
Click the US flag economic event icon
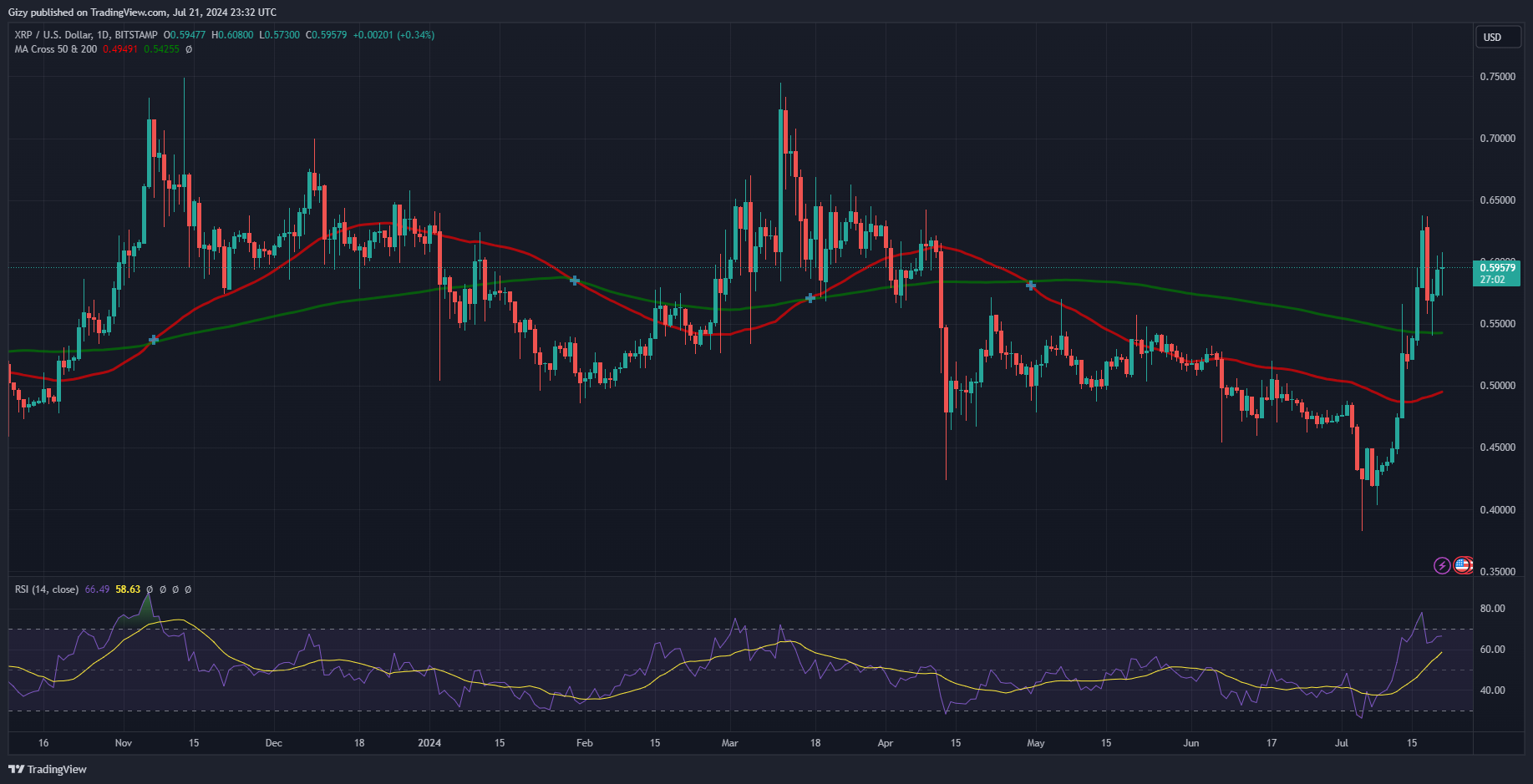[1462, 565]
